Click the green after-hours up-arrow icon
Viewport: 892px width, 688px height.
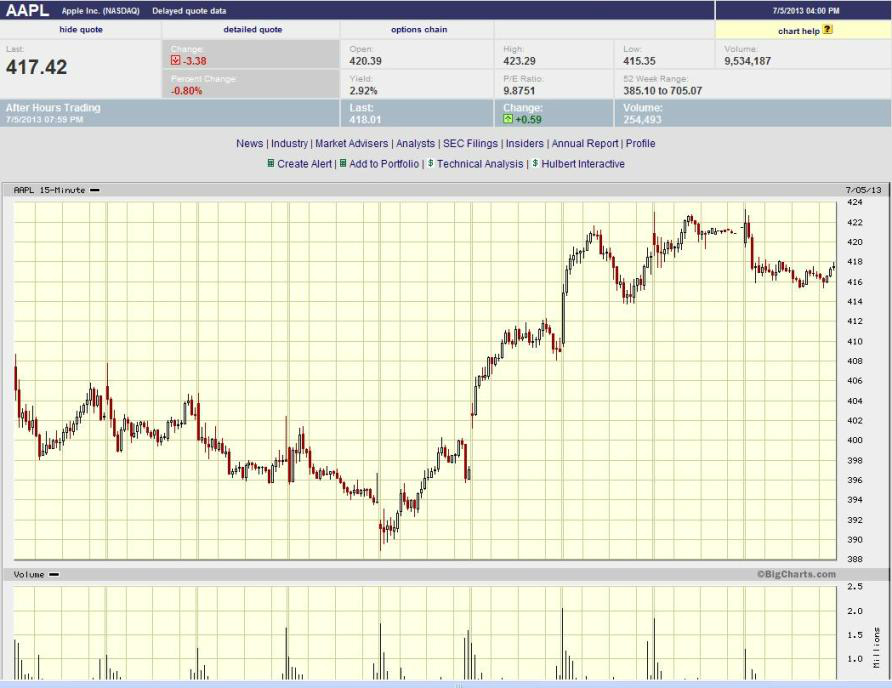coord(508,120)
